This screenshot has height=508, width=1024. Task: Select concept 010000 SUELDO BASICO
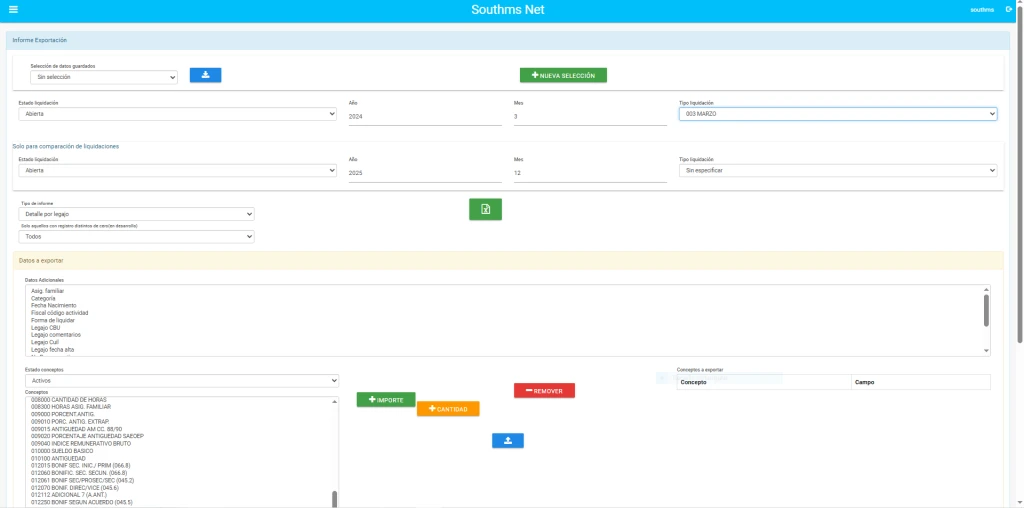tap(62, 451)
